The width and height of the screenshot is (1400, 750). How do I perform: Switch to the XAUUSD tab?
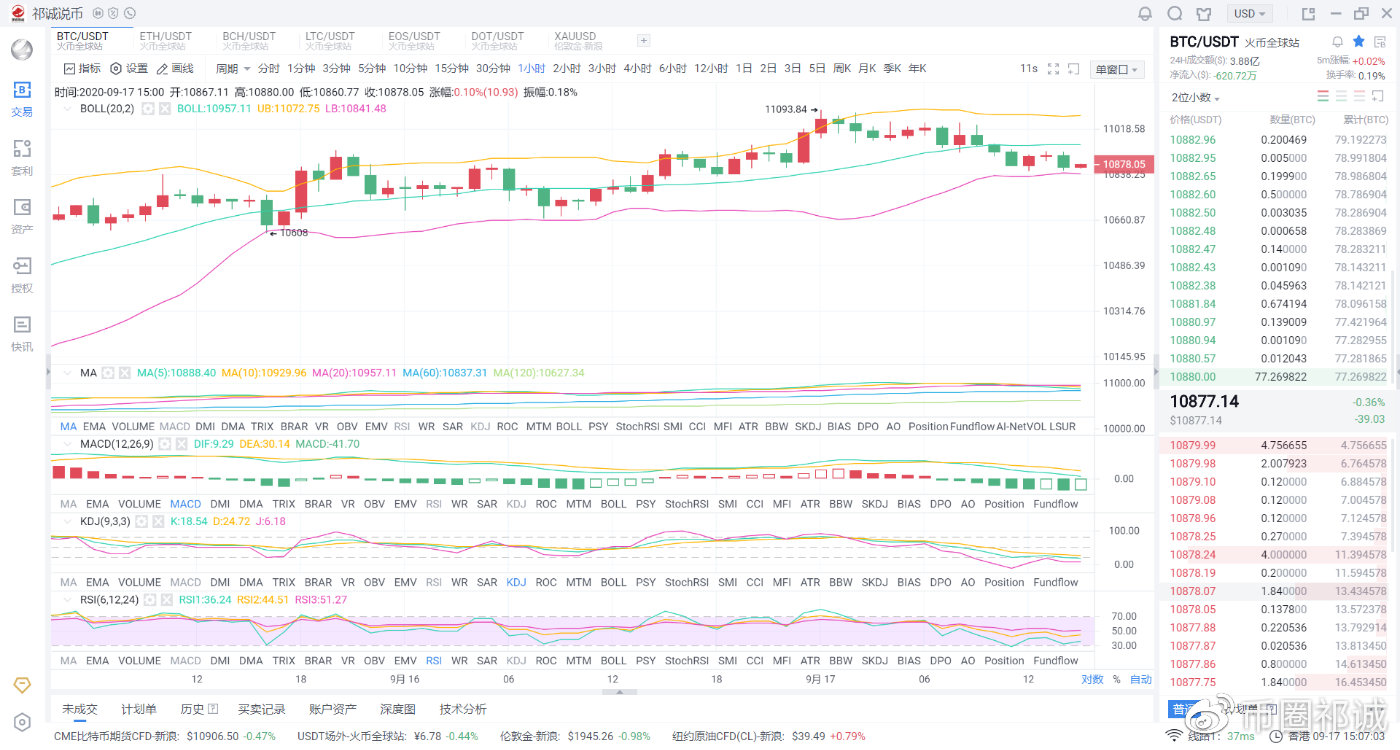coord(578,41)
